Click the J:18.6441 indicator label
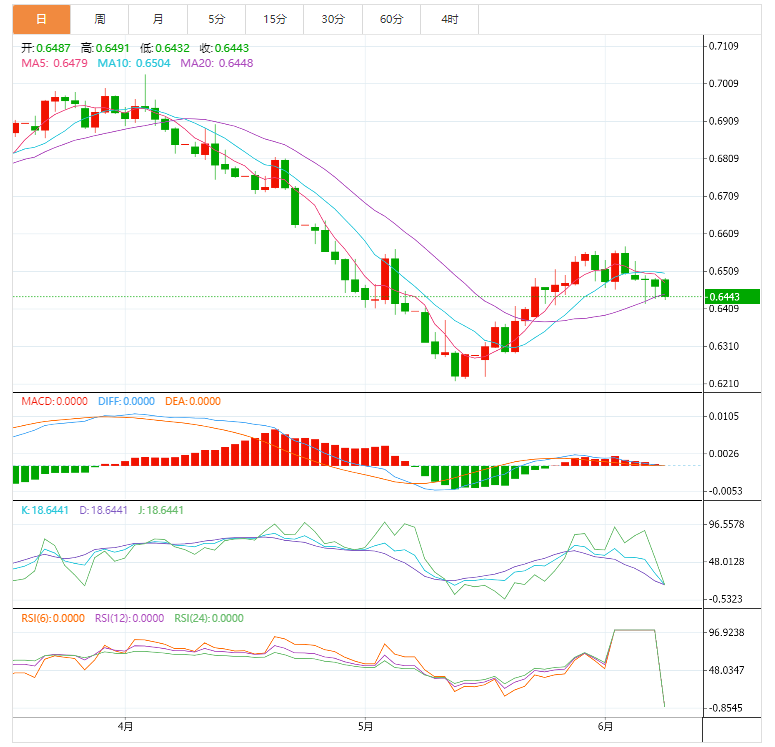 click(161, 510)
